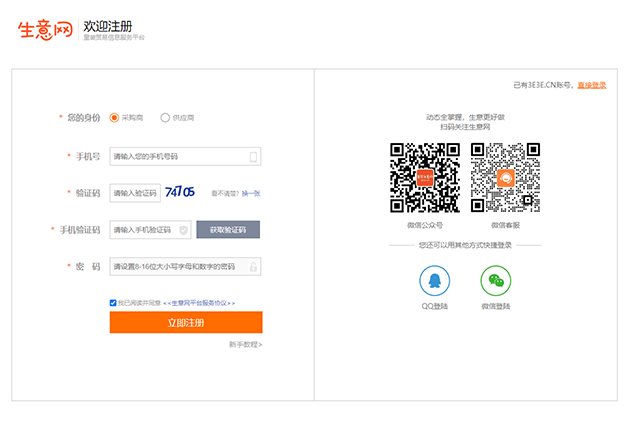Click 换一张 to refresh captcha
The height and width of the screenshot is (422, 628).
coord(251,193)
